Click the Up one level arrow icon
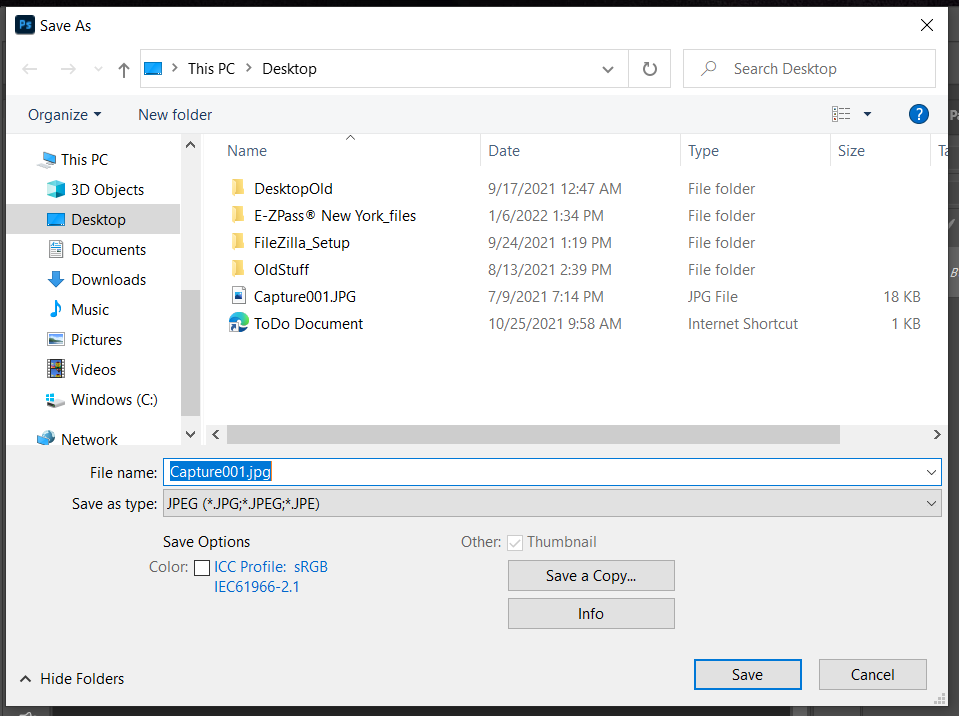The height and width of the screenshot is (716, 959). point(124,69)
